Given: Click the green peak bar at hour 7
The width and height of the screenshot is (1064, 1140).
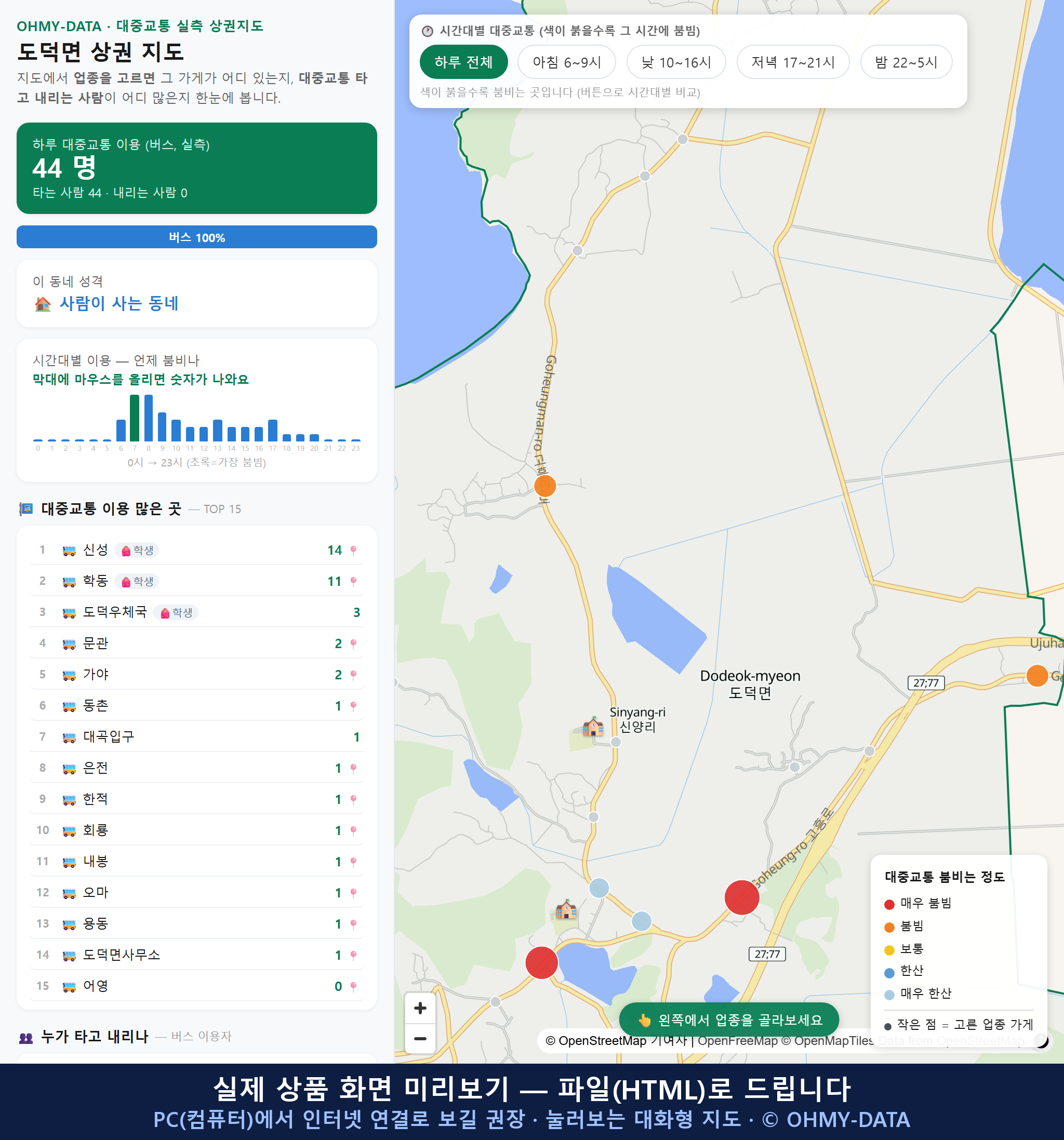Looking at the screenshot, I should pos(134,418).
